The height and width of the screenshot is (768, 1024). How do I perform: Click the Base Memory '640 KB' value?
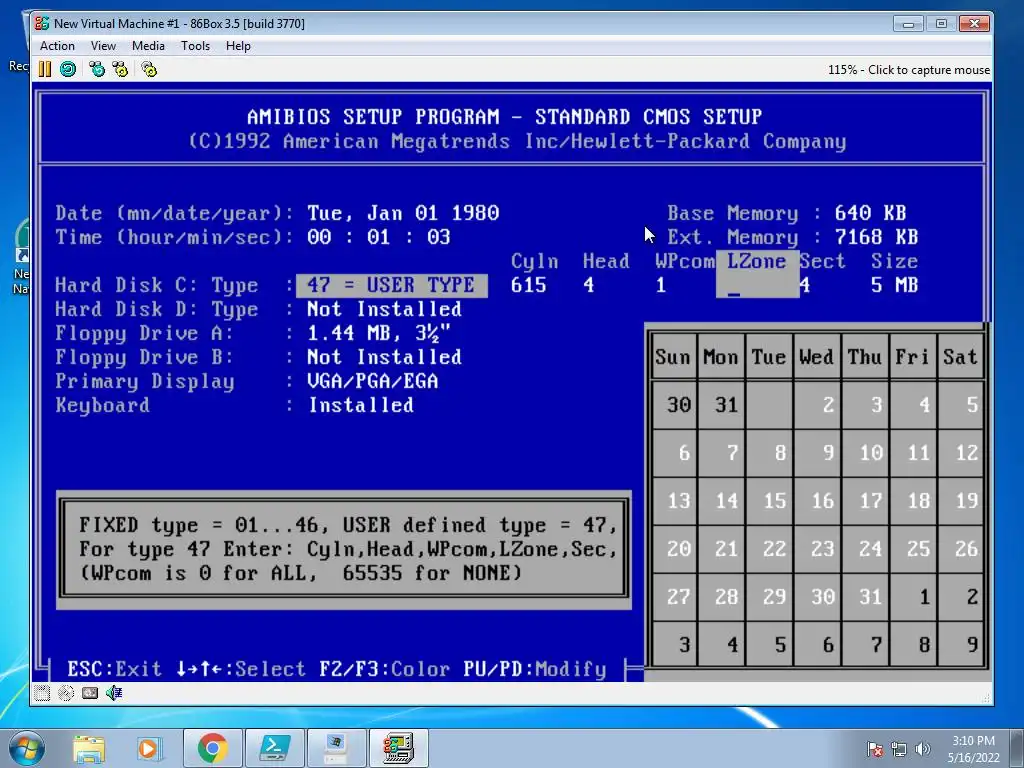pyautogui.click(x=871, y=213)
